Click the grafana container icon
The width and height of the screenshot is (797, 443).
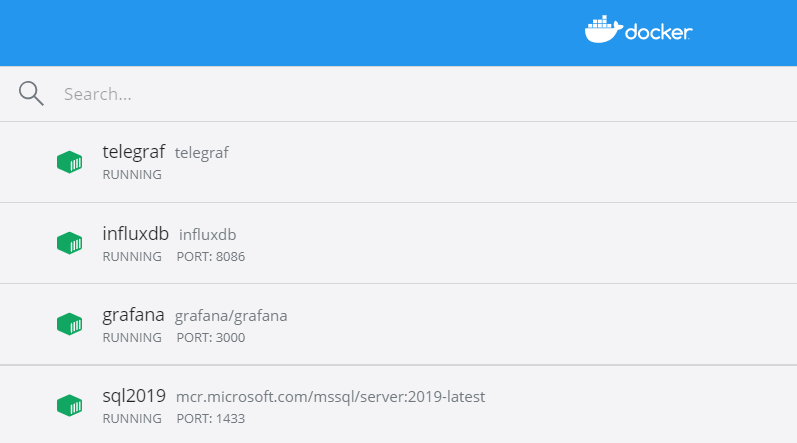tap(70, 324)
